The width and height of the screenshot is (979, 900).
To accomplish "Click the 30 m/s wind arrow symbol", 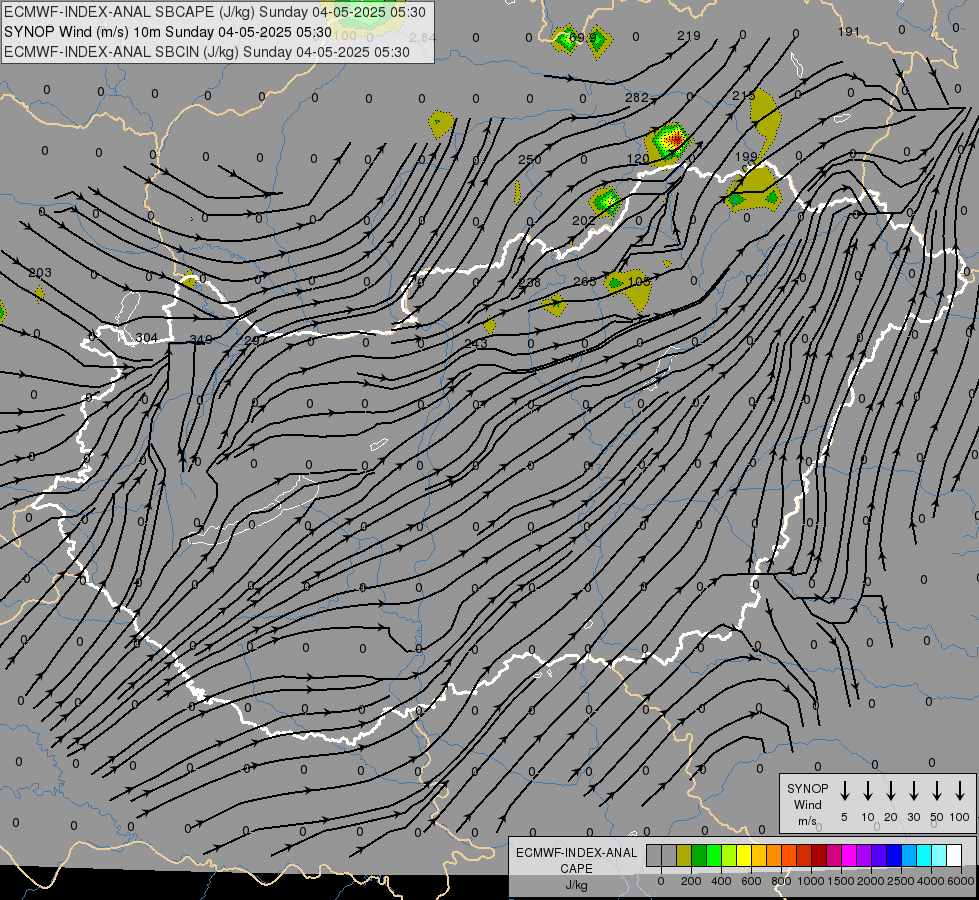I will (x=913, y=791).
